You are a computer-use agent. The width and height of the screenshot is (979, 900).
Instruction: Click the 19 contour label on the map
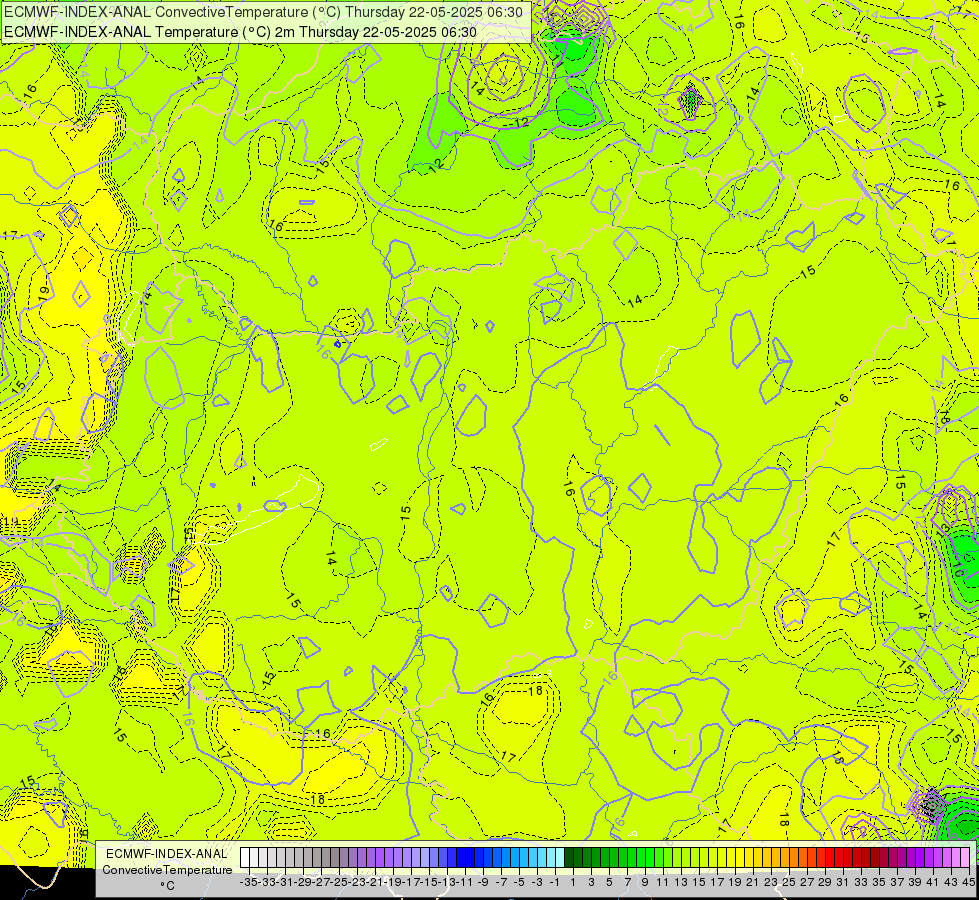point(43,294)
